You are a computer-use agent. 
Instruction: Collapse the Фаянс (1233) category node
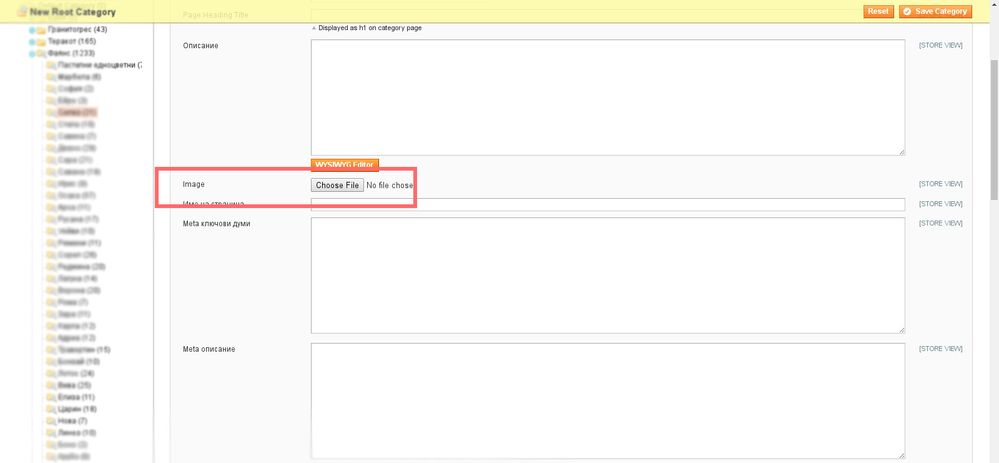pyautogui.click(x=32, y=53)
